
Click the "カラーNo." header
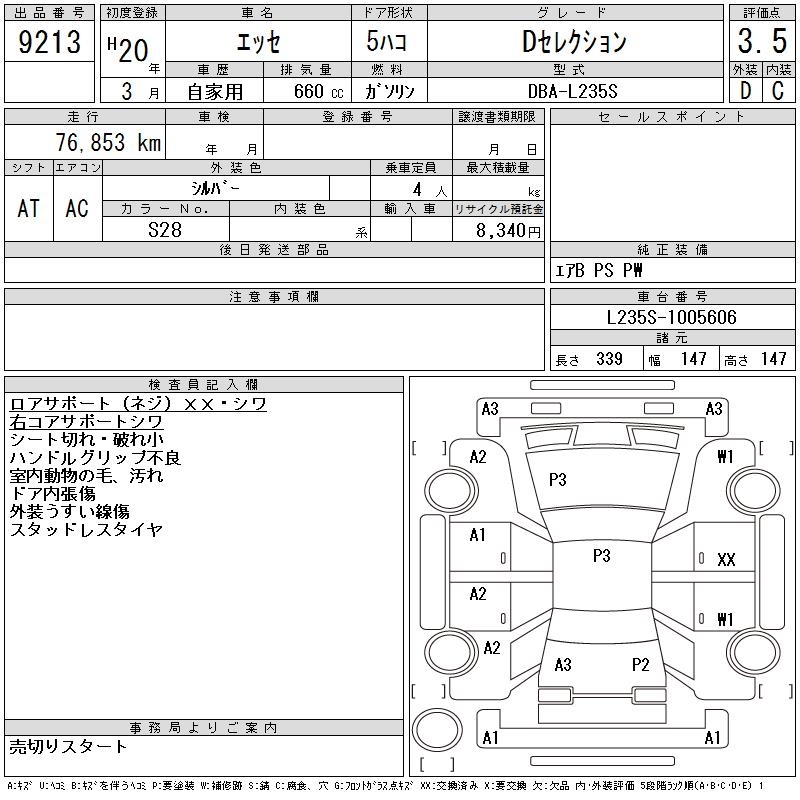[x=165, y=209]
